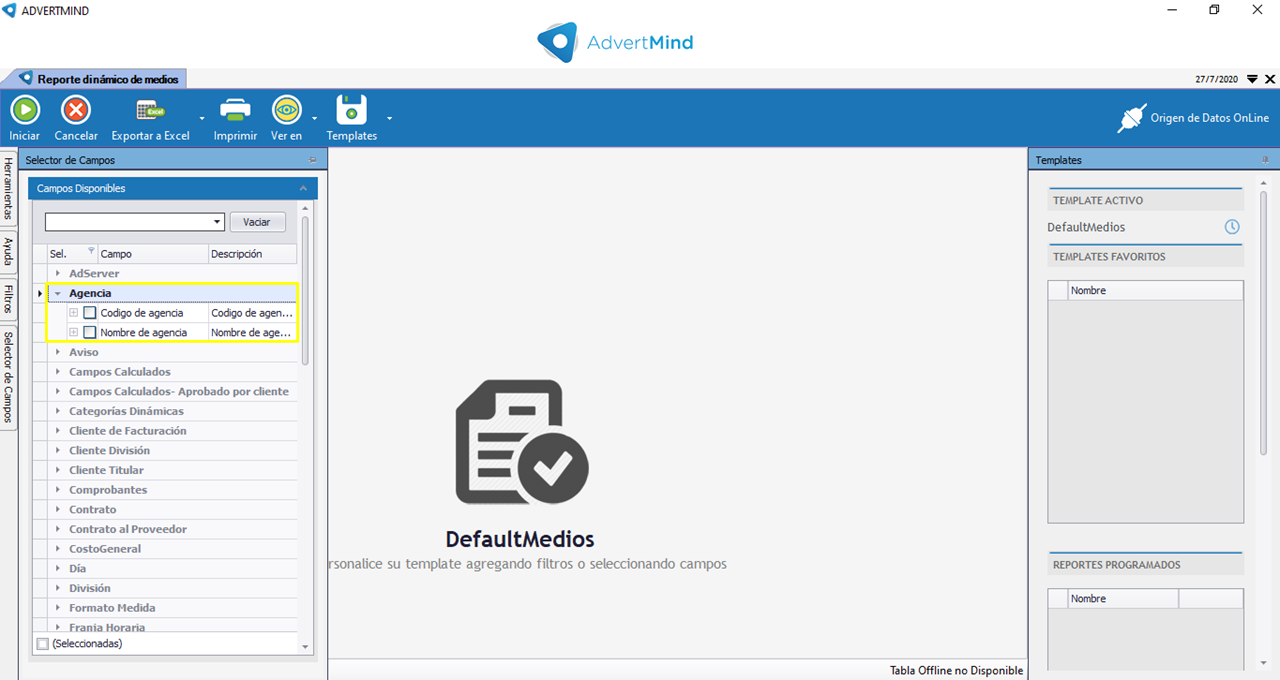1280x680 pixels.
Task: Check the Nombre de agencia checkbox
Action: [x=90, y=332]
